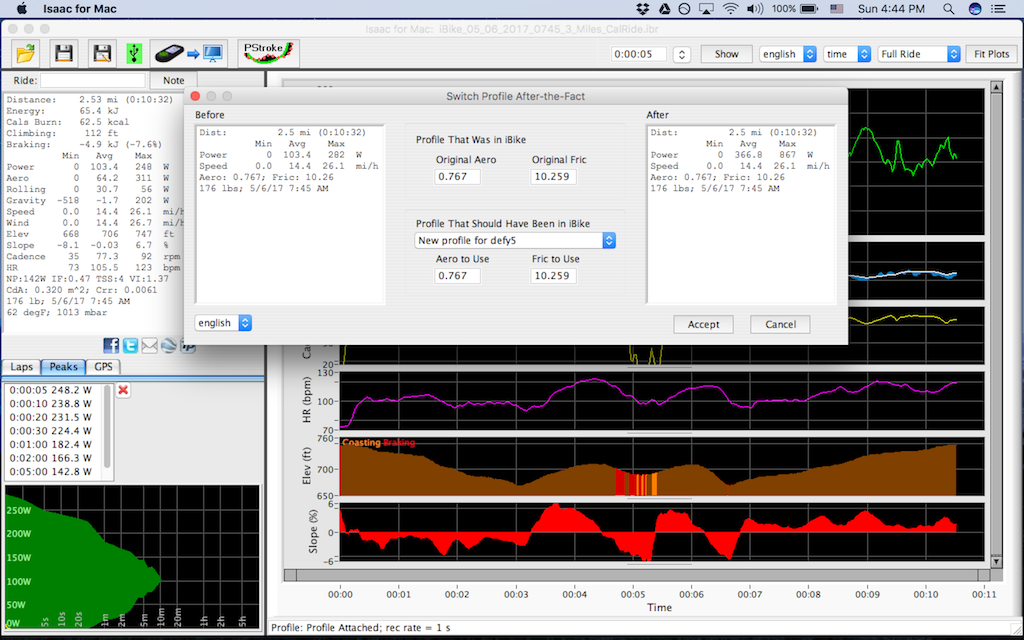Click the Aero to Use input field

point(458,275)
